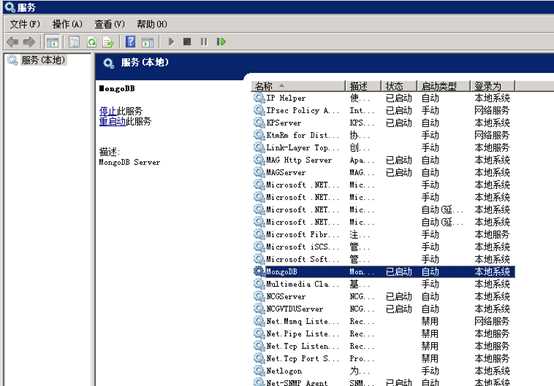Select the Net-SNMP Agent service name
The height and width of the screenshot is (386, 554).
click(297, 382)
